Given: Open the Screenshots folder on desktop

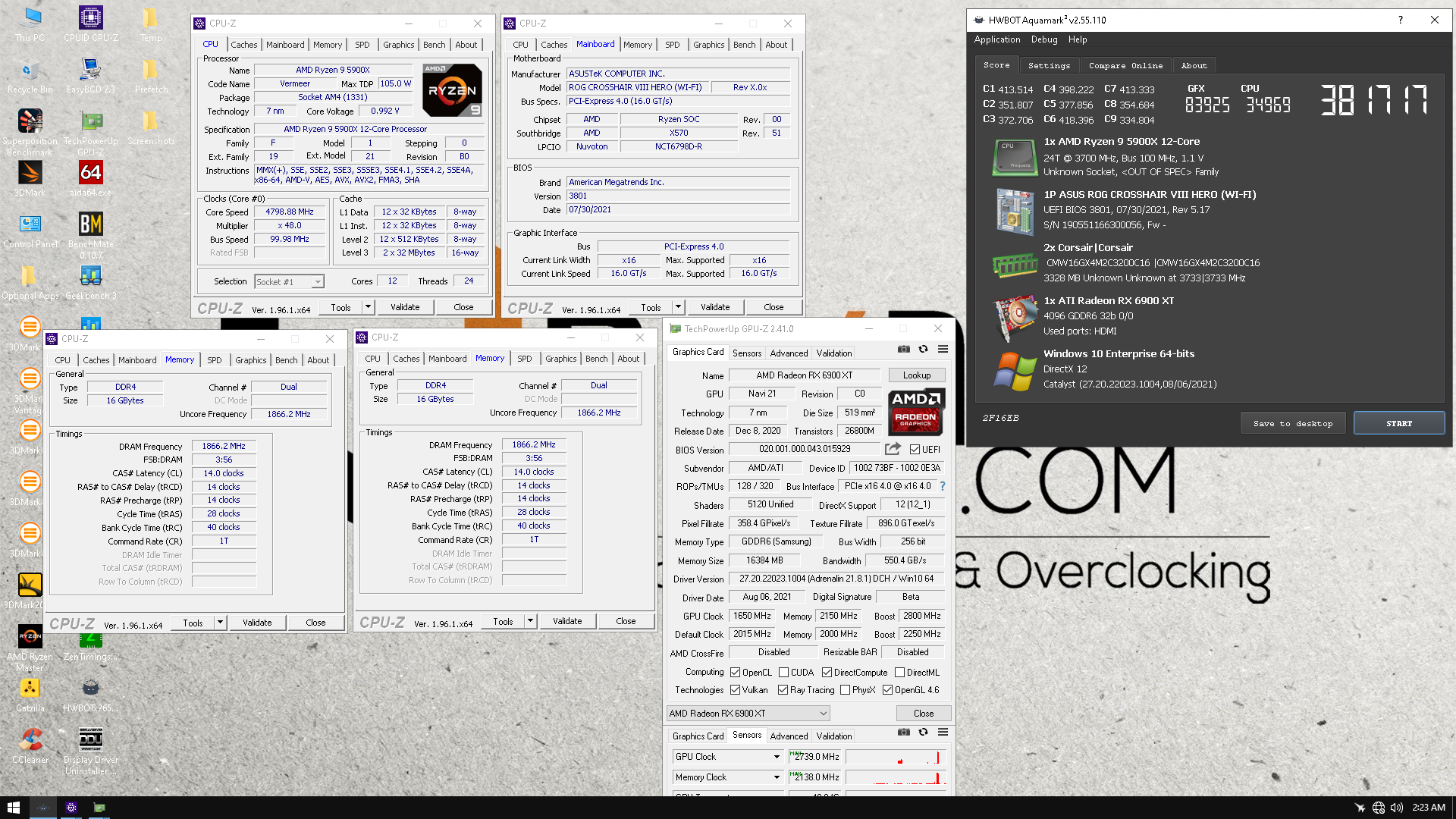Looking at the screenshot, I should [151, 127].
